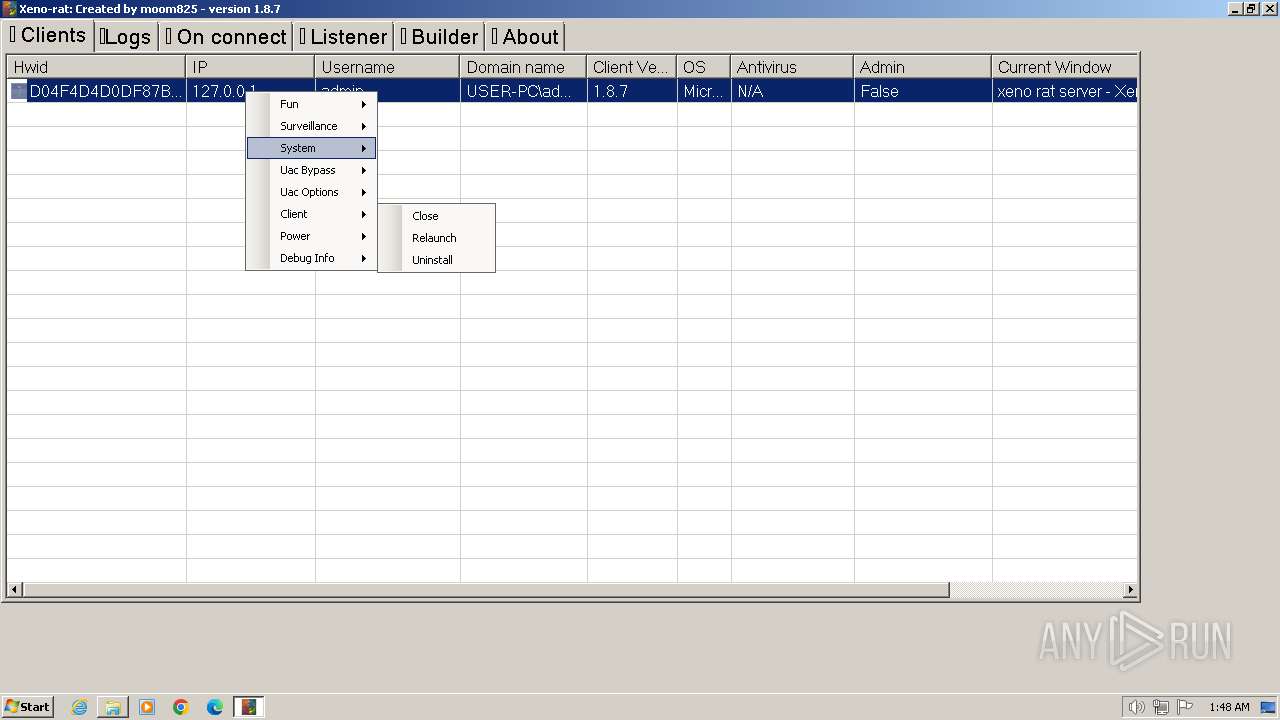Open the Uac Options submenu
Screen dimensions: 1280x720
[x=311, y=192]
